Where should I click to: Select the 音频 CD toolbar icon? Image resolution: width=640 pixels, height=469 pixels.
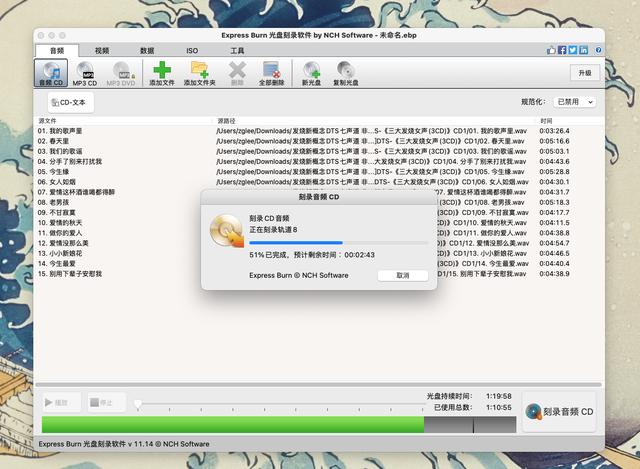point(51,73)
